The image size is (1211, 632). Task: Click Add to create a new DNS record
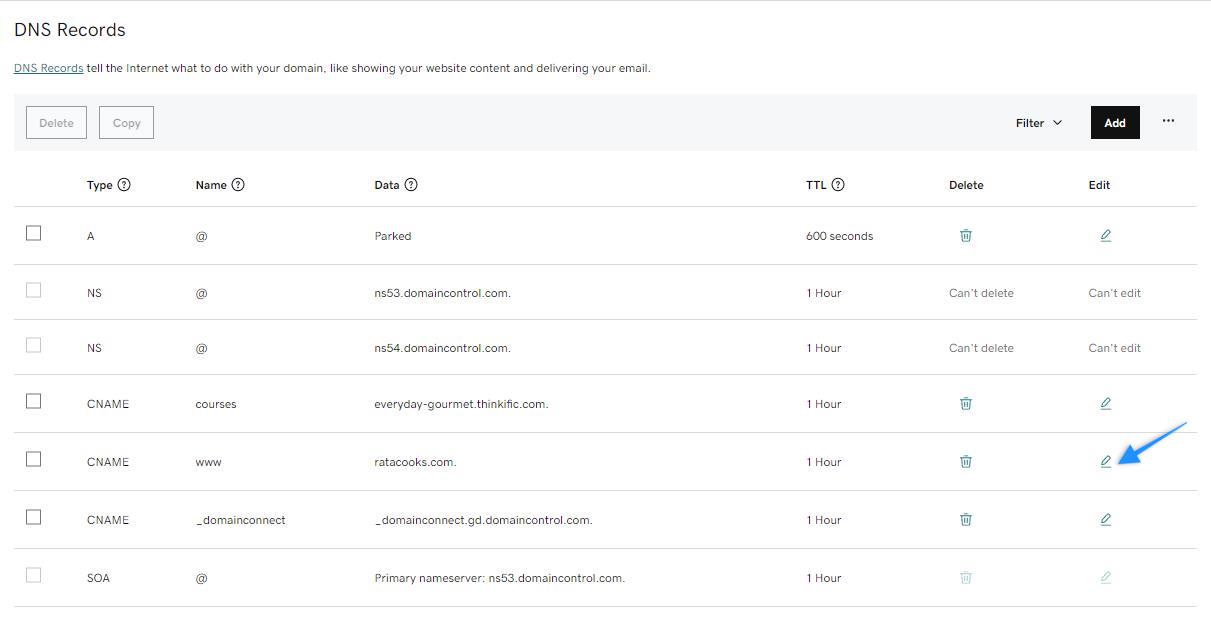coord(1114,122)
